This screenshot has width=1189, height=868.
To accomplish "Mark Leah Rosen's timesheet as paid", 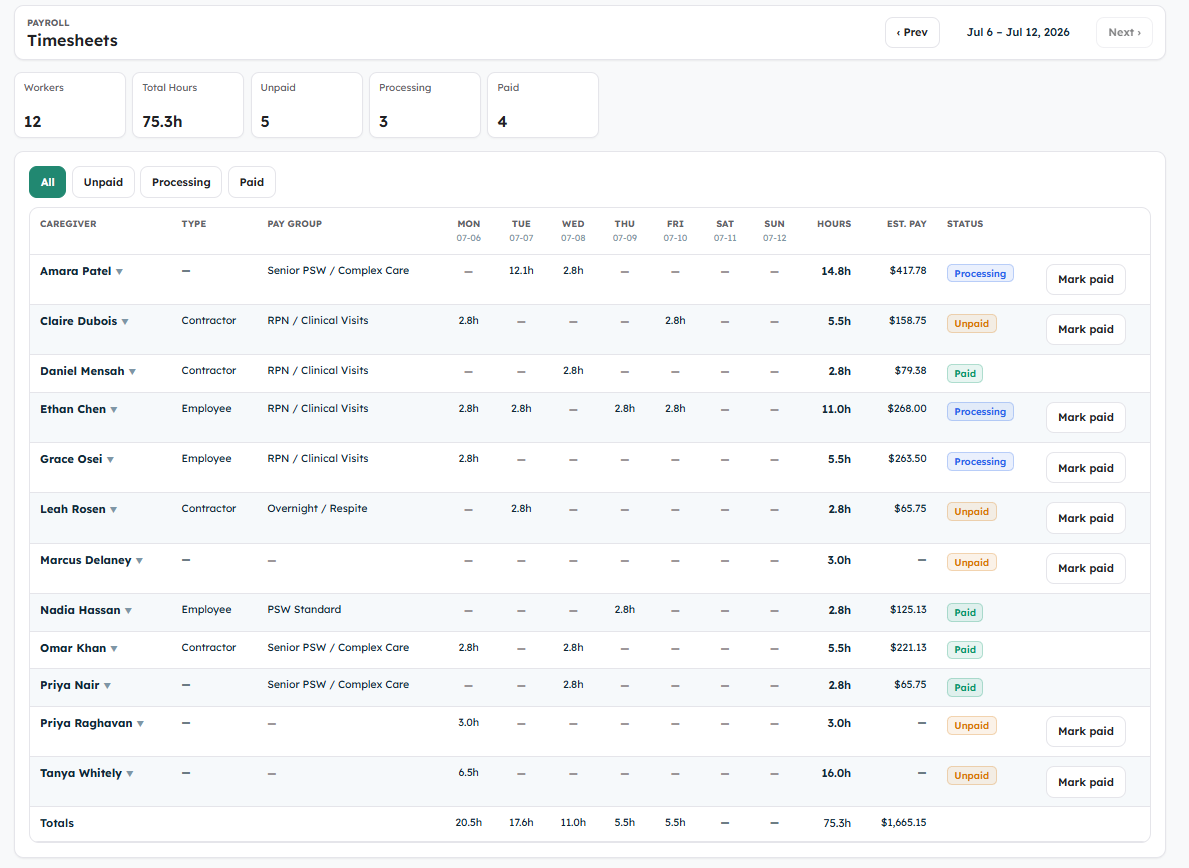I will [1086, 518].
